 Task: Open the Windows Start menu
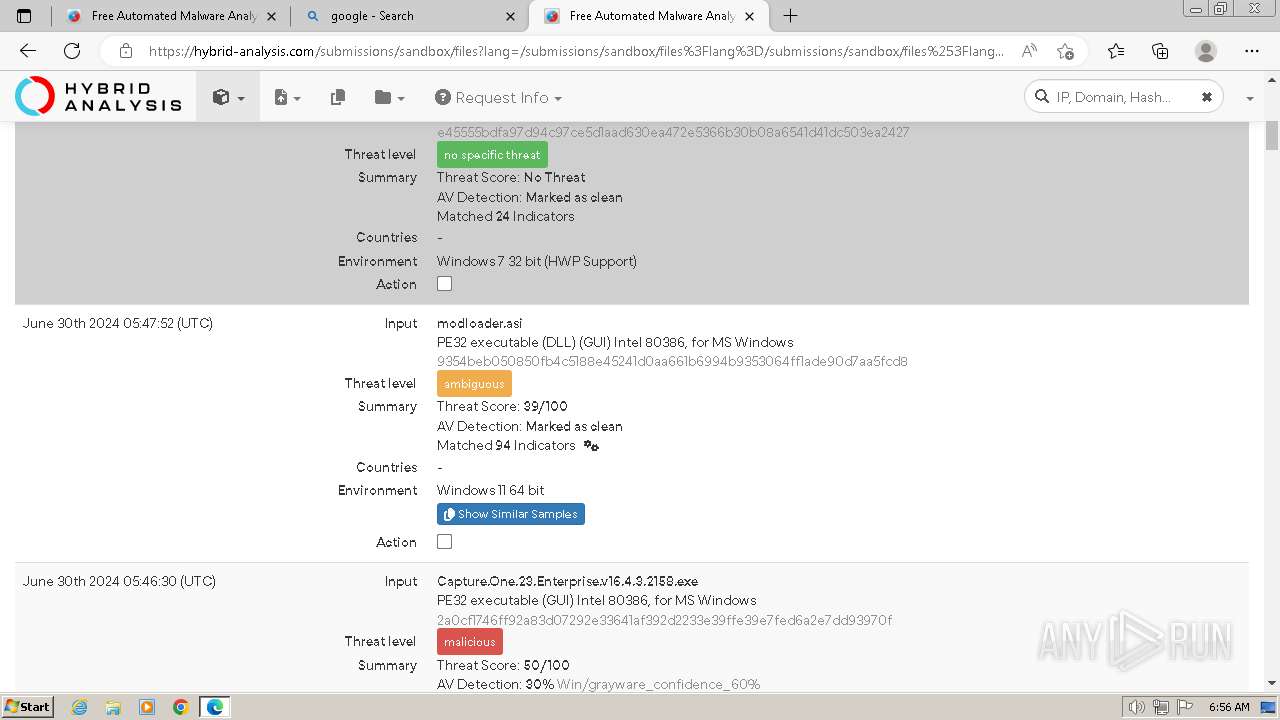pos(27,707)
